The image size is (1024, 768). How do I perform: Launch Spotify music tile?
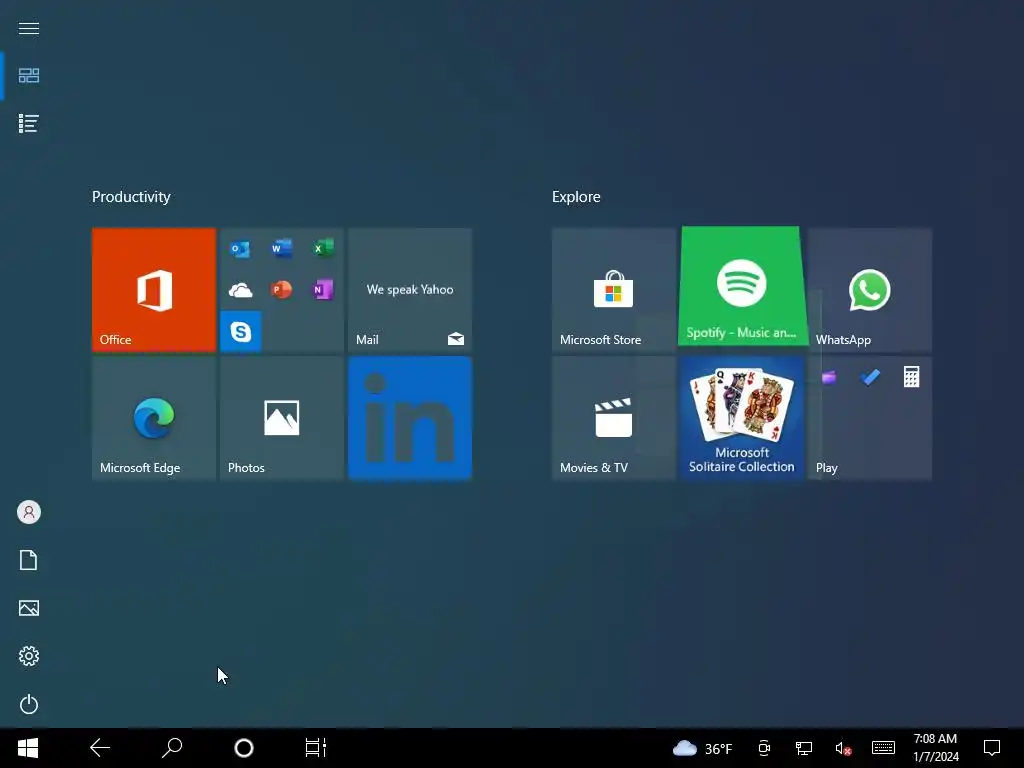(742, 285)
